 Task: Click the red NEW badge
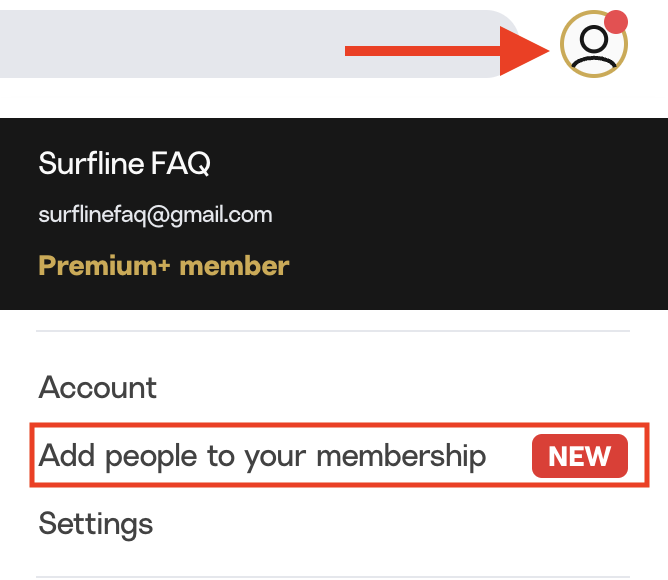click(x=579, y=456)
